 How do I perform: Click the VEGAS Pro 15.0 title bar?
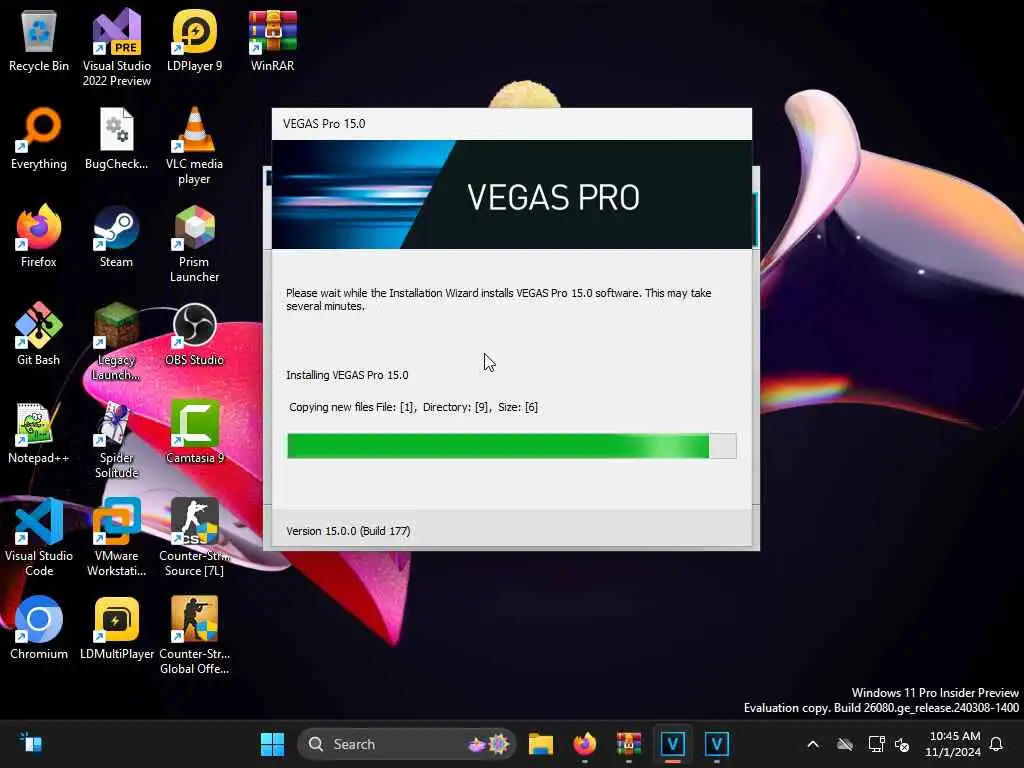511,123
